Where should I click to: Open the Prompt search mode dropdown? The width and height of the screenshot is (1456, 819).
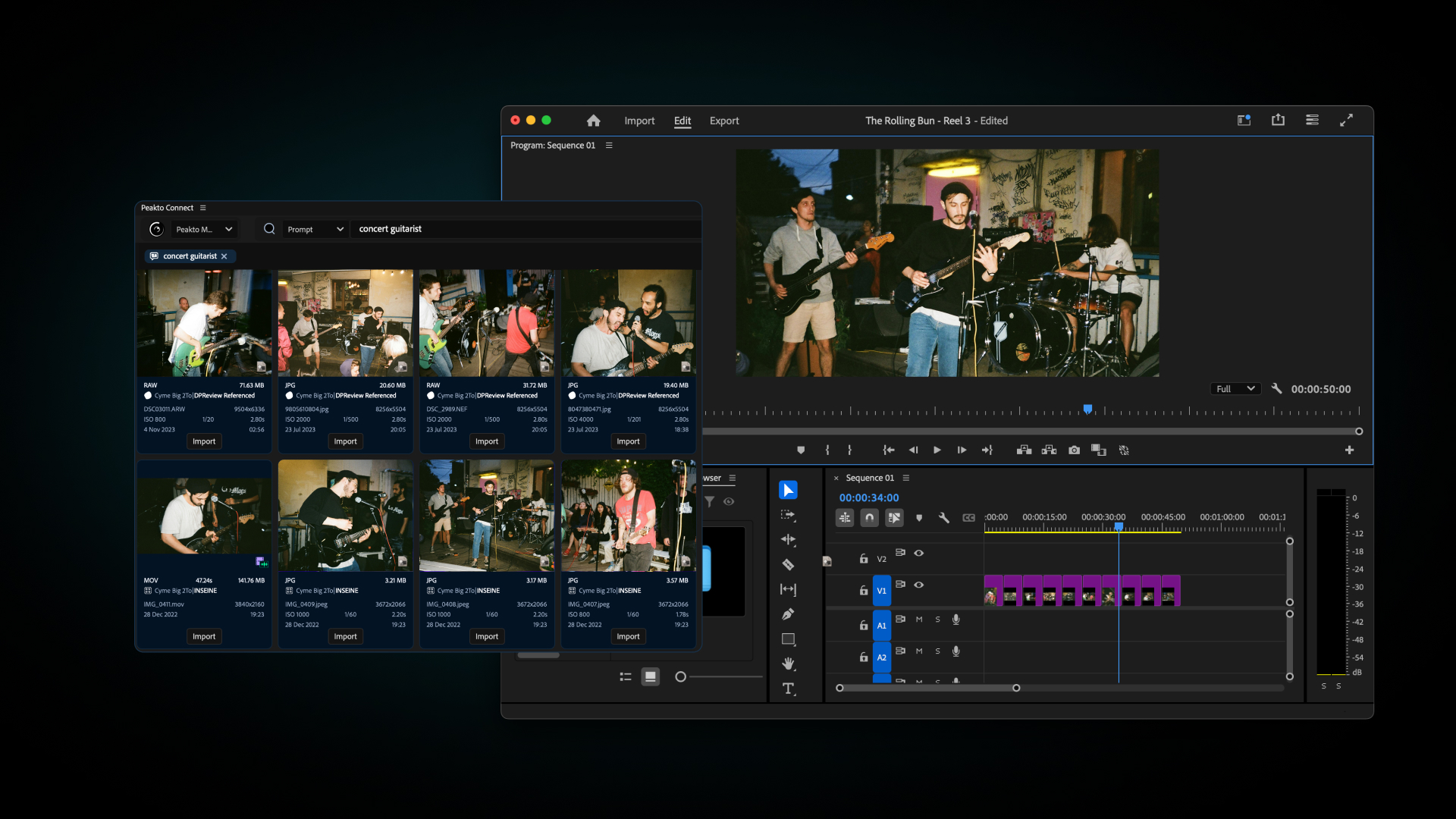[315, 229]
